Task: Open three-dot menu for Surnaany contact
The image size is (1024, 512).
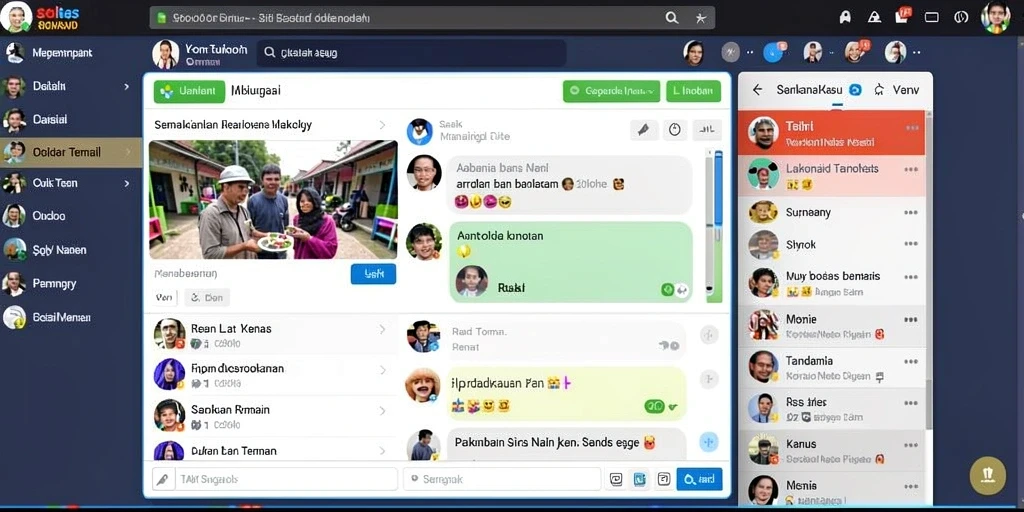Action: (910, 212)
